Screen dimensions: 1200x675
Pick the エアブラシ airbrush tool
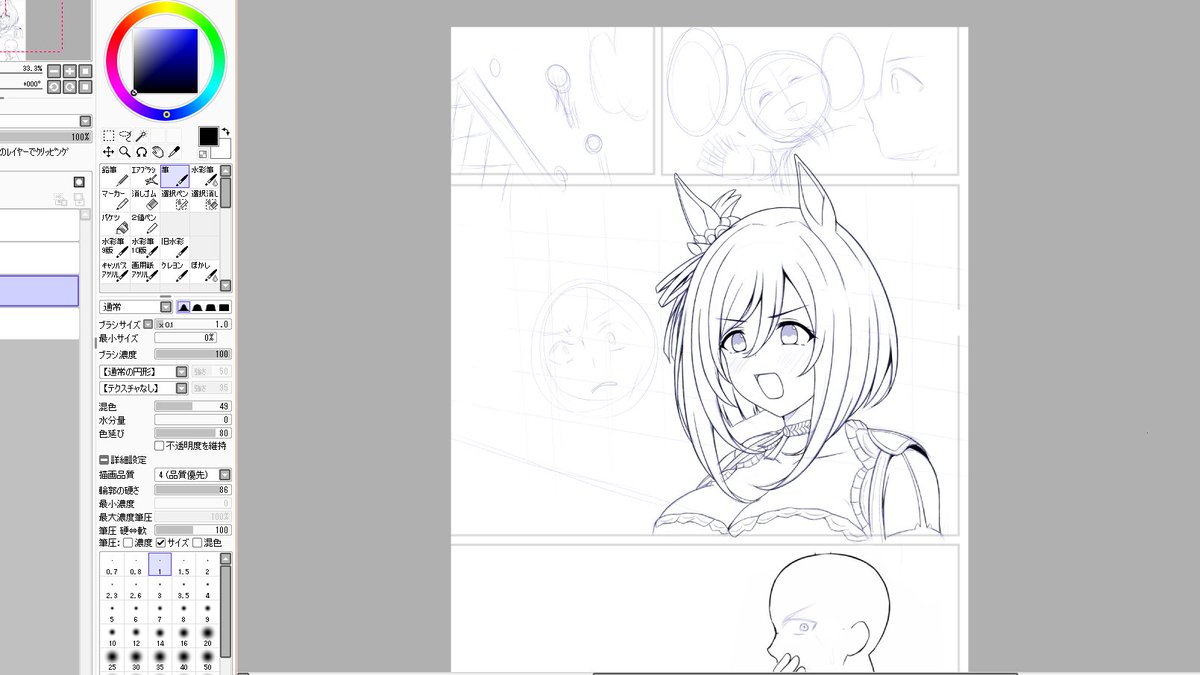144,177
